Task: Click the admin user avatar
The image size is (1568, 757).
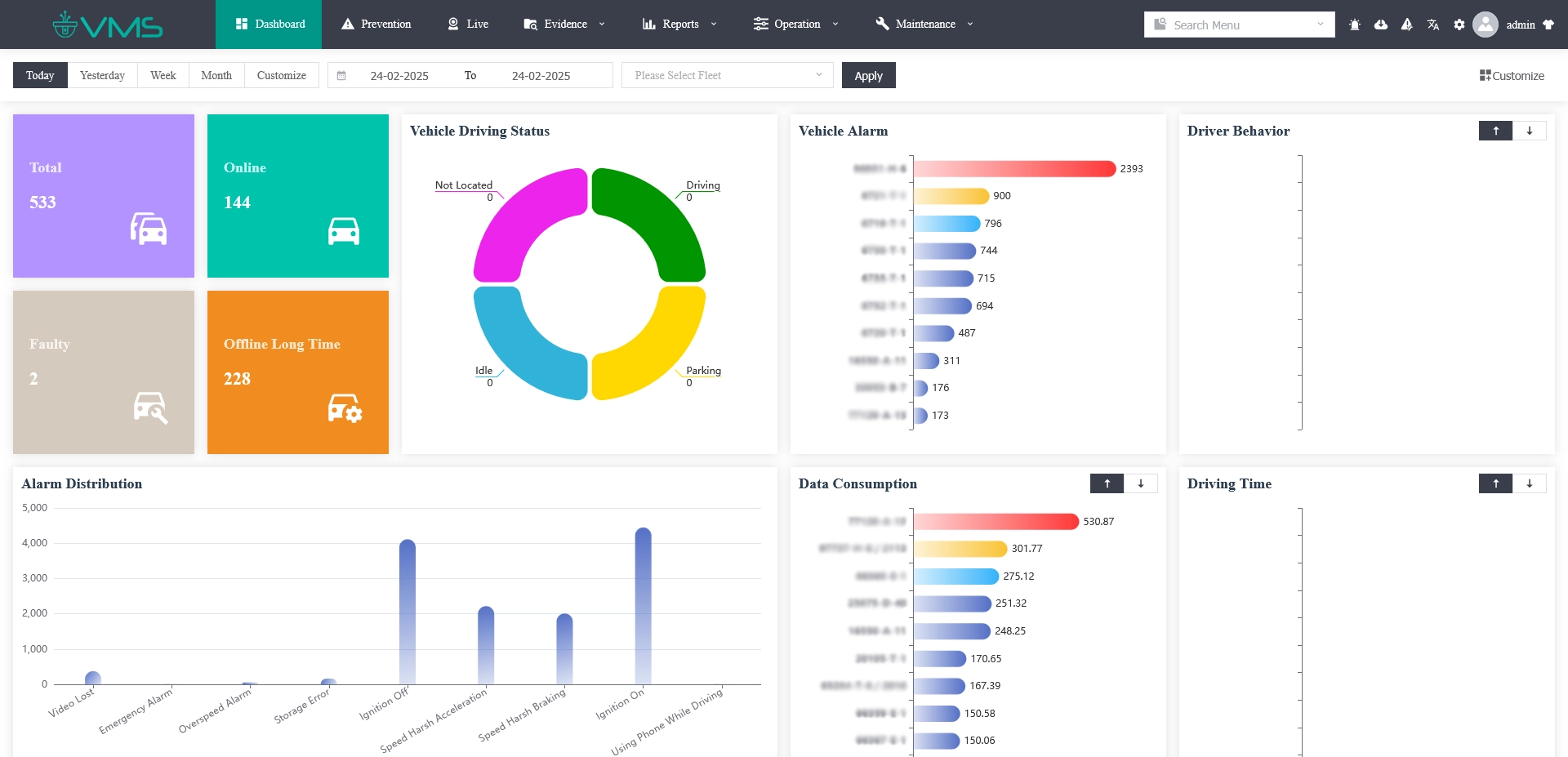Action: (x=1486, y=24)
